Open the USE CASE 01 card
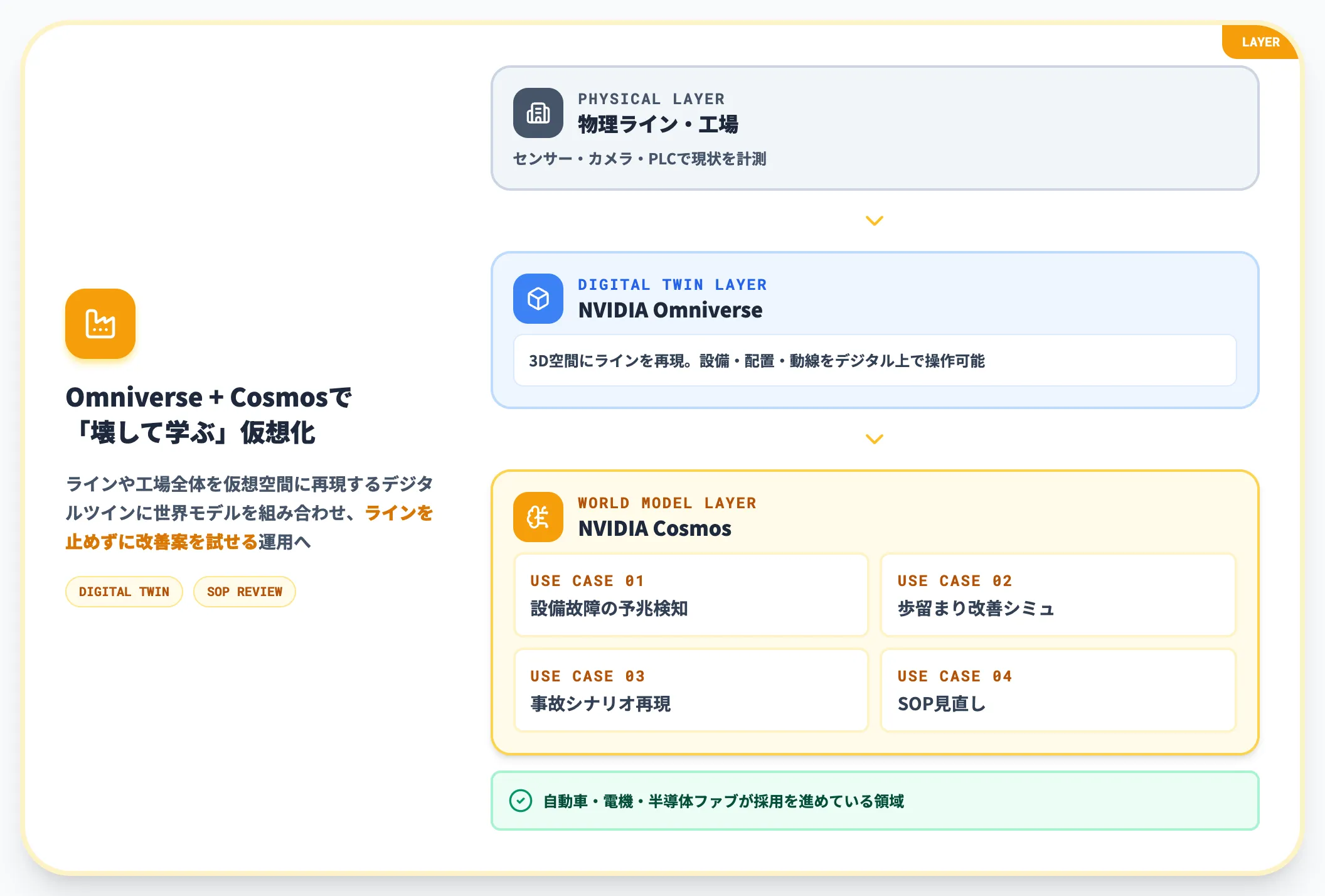This screenshot has height=896, width=1325. (x=691, y=595)
